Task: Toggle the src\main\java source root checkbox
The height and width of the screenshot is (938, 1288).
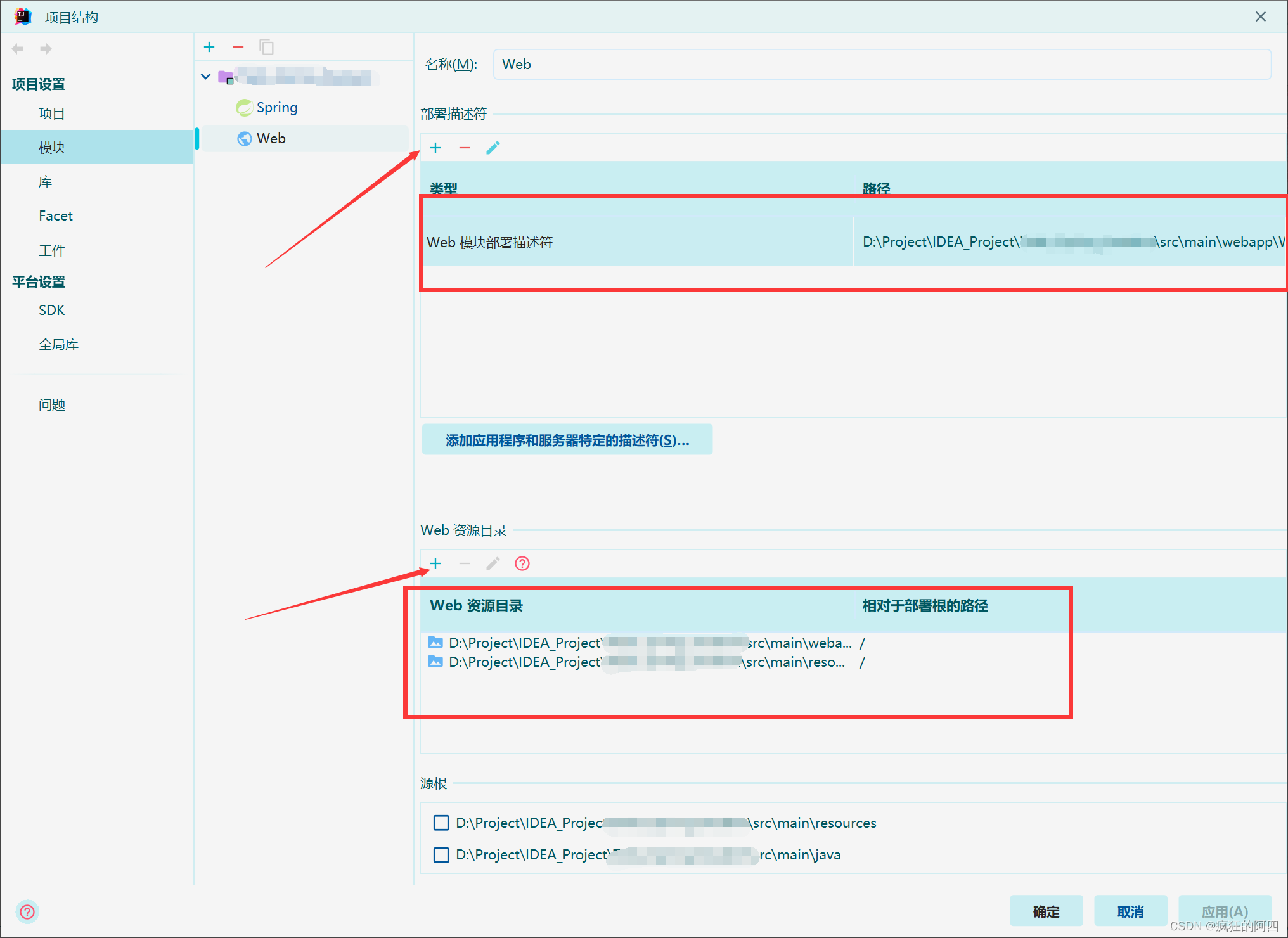Action: (x=441, y=855)
